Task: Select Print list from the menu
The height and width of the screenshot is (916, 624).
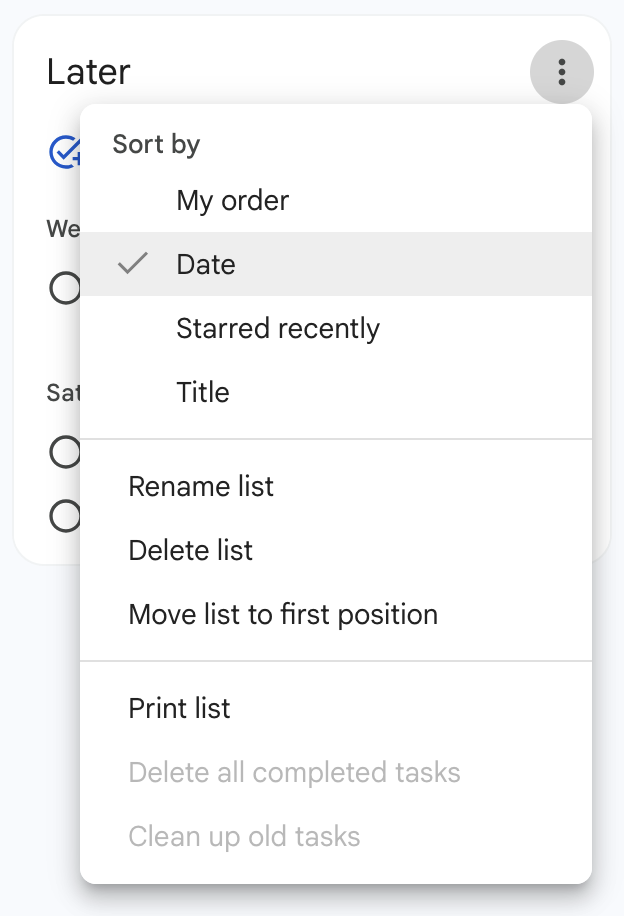Action: (179, 708)
